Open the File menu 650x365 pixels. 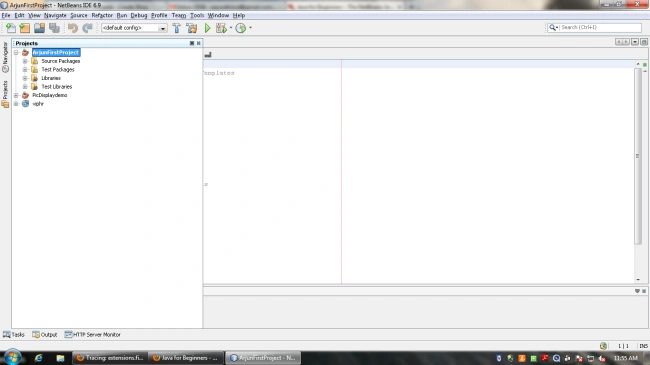[x=6, y=15]
